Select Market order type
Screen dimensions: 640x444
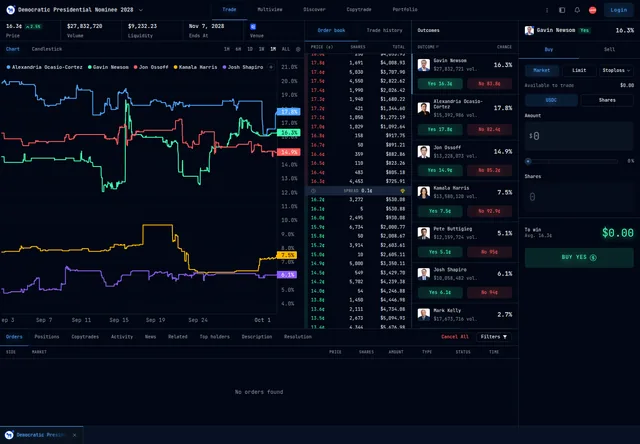coord(542,70)
